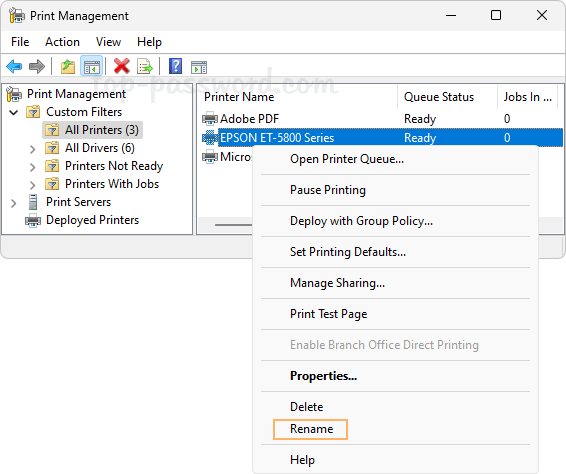Expand the Printers Not Ready node
Screen dimensions: 566x474
pos(32,167)
